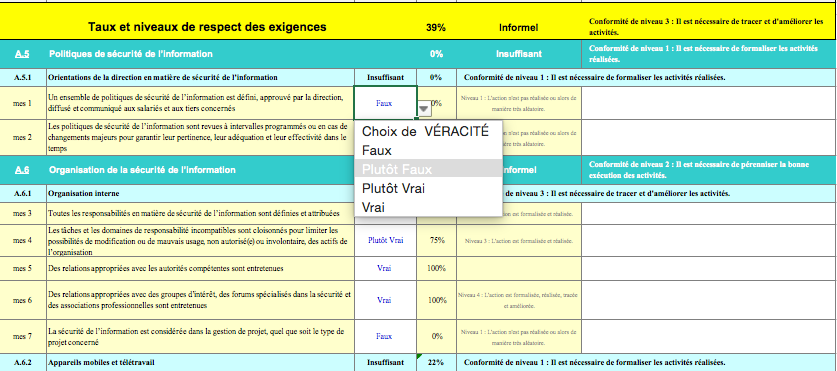Image resolution: width=837 pixels, height=371 pixels.
Task: Click mes 5 text about 'autorités compétentes'
Action: (165, 268)
